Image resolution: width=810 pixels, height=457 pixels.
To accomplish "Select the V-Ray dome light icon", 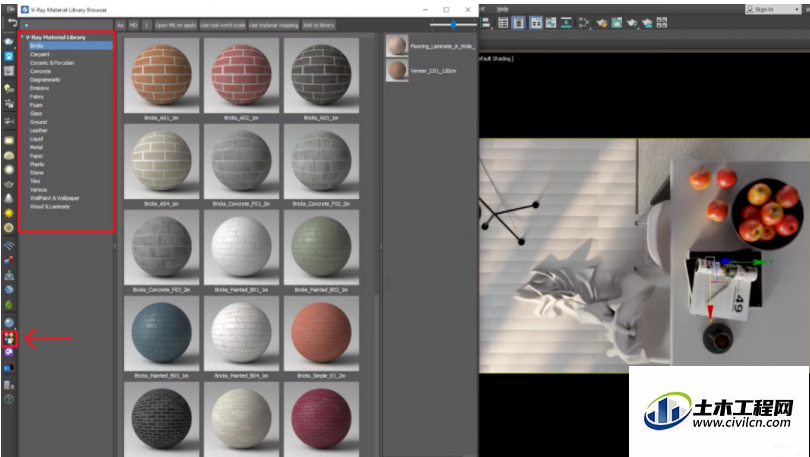I will pyautogui.click(x=9, y=155).
